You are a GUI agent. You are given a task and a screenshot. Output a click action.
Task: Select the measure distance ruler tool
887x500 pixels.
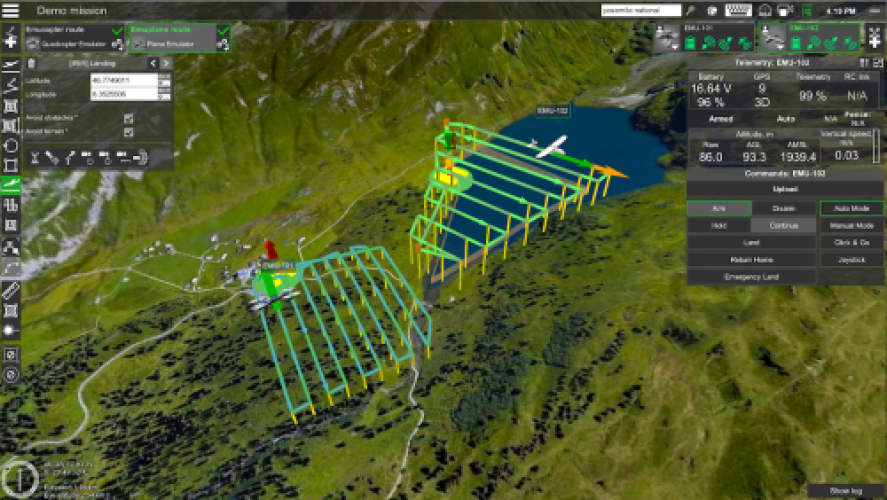pos(11,290)
